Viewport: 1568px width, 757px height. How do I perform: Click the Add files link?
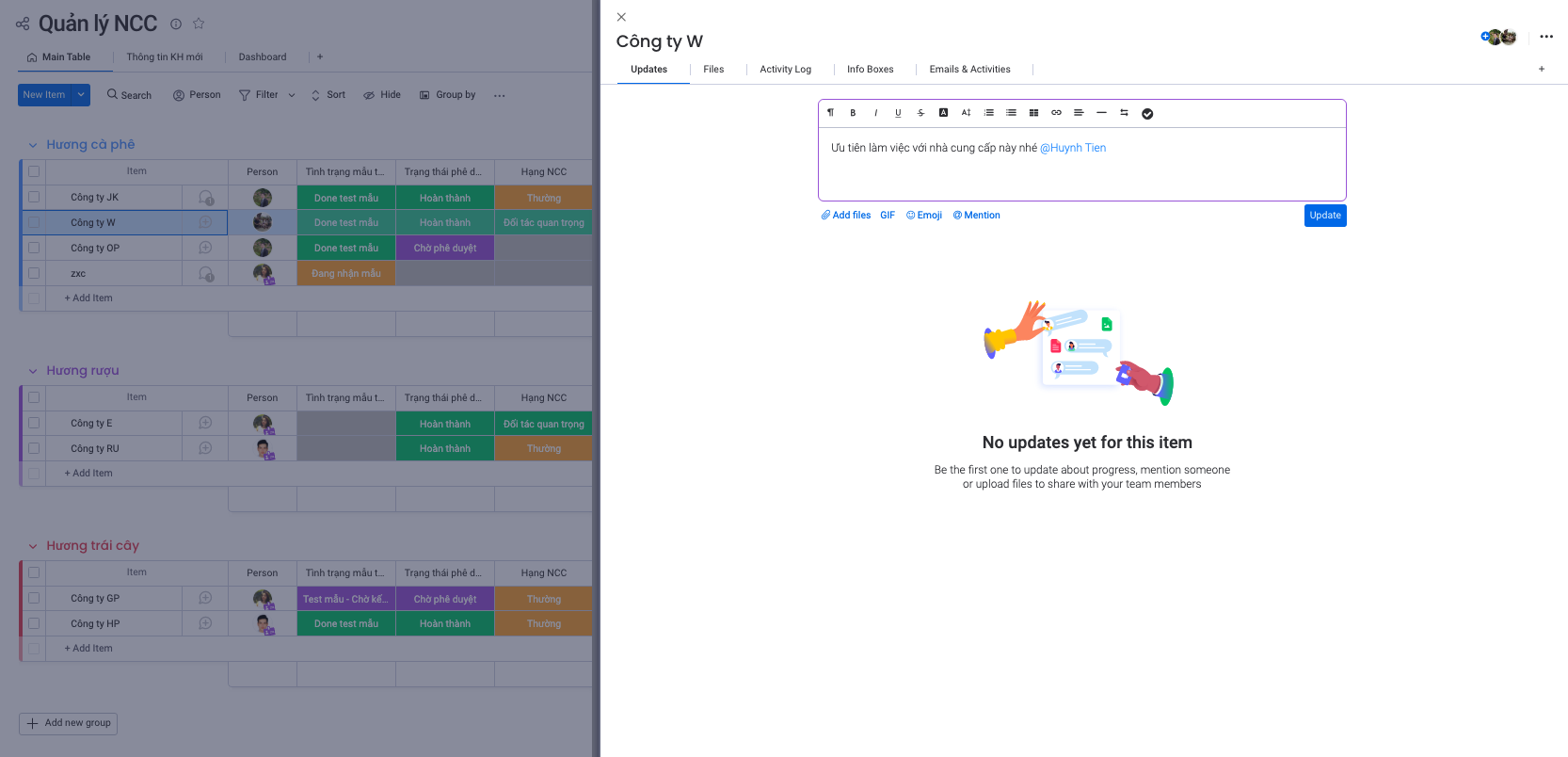click(x=846, y=216)
